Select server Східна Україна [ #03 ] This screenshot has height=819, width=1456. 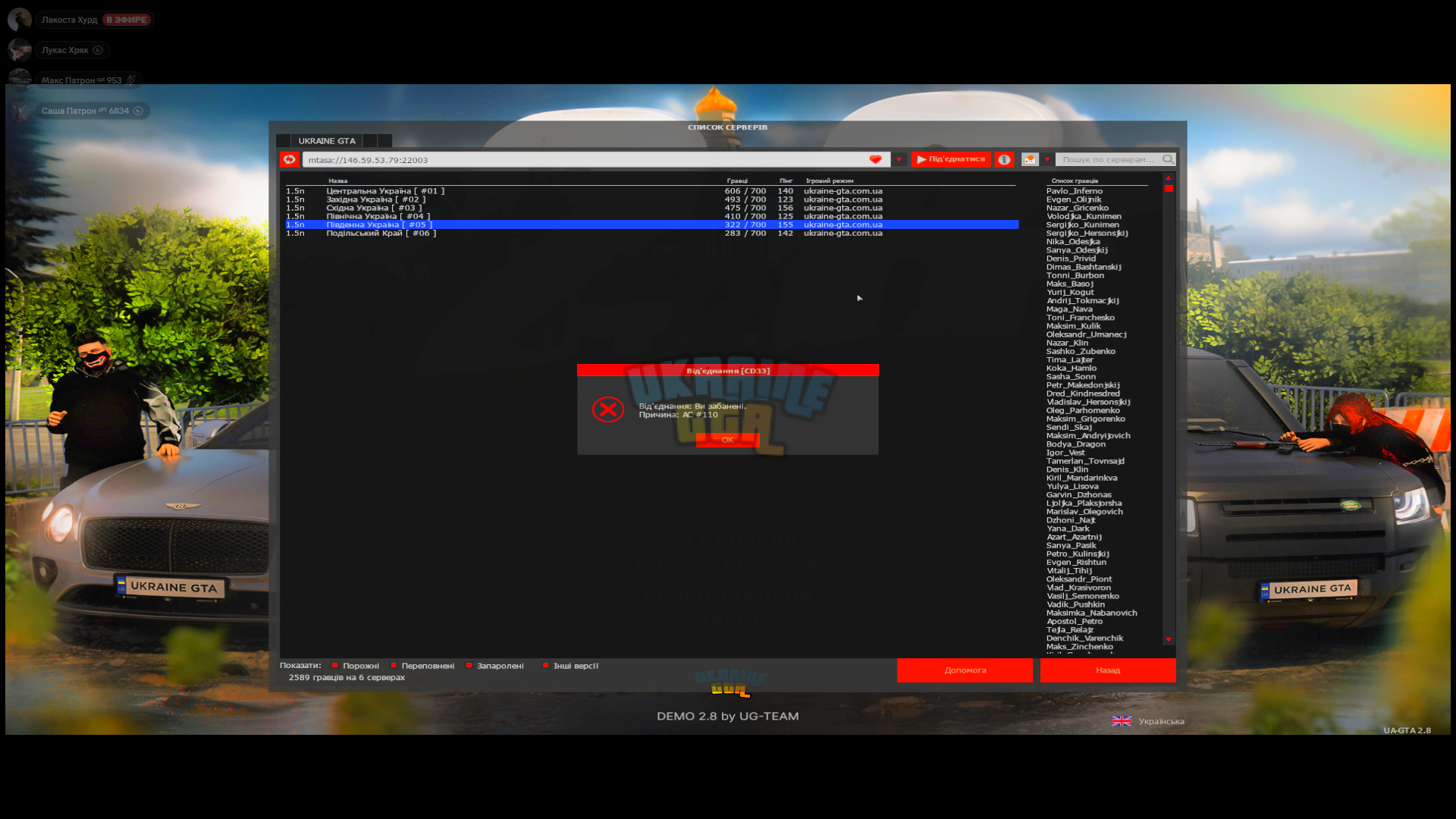coord(652,208)
